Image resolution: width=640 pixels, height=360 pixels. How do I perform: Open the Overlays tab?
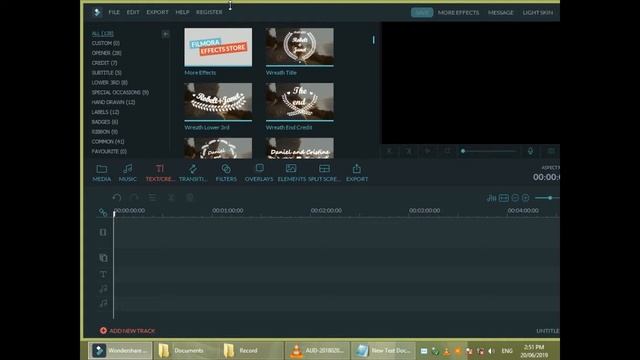pos(259,173)
